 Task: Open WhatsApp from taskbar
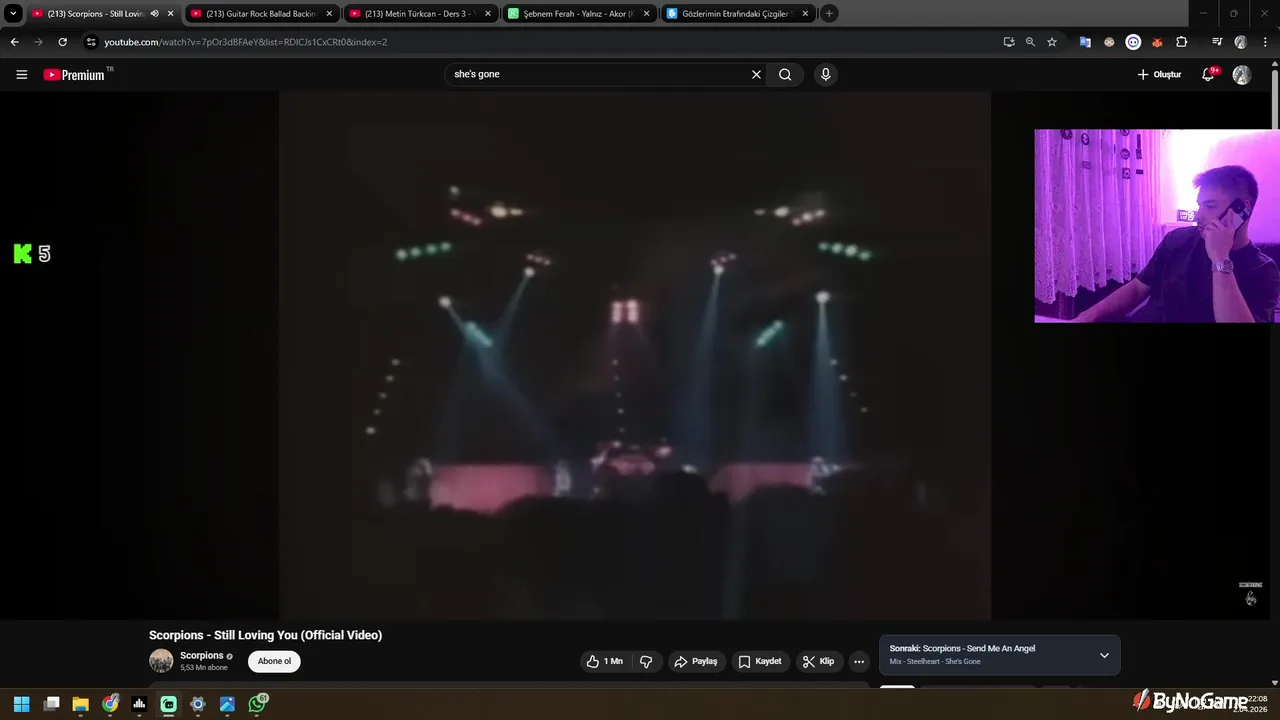click(x=258, y=704)
